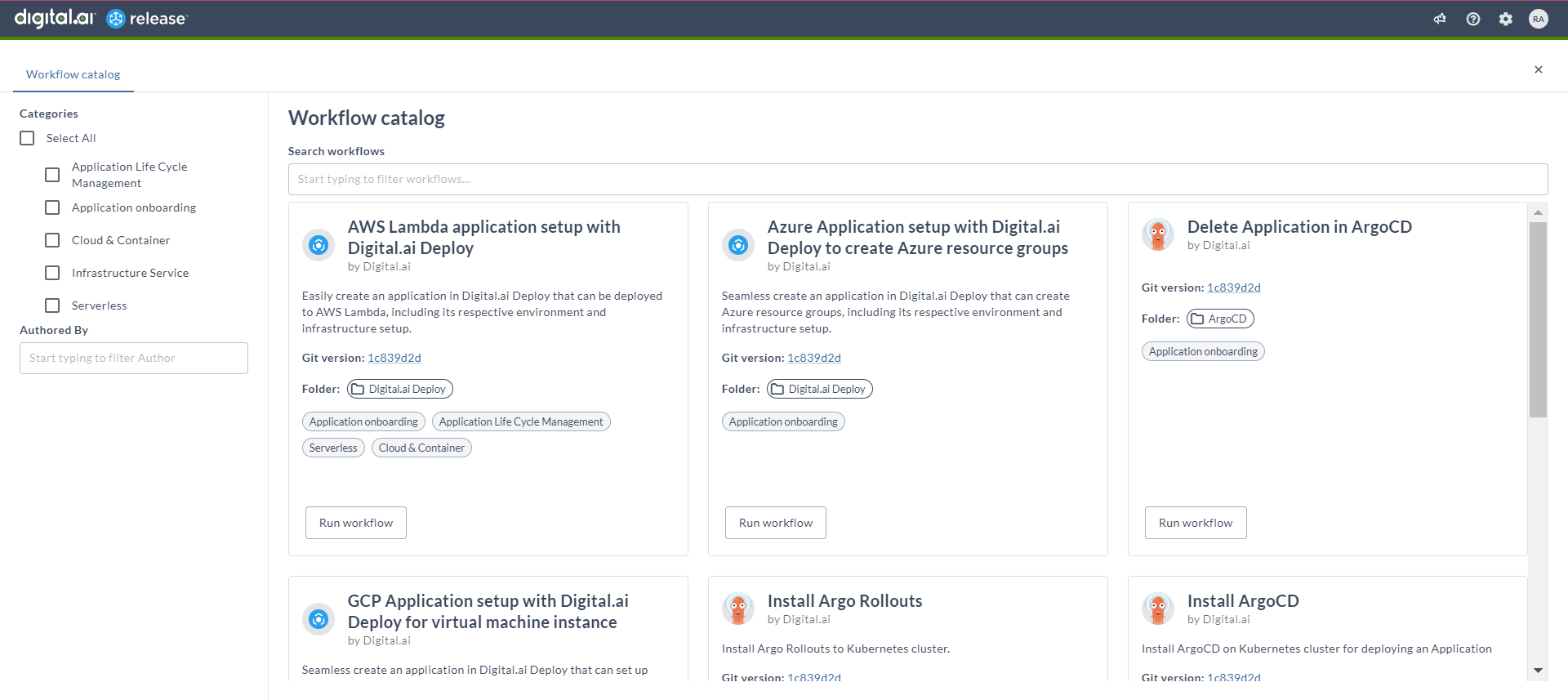Check the Application onboarding category
Viewport: 1568px width, 700px height.
(x=52, y=207)
